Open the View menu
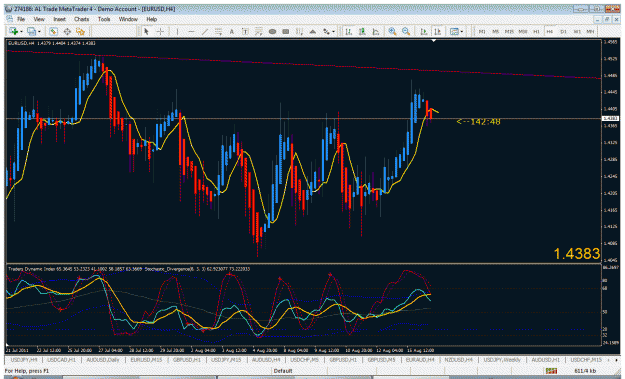The image size is (625, 379). (39, 19)
